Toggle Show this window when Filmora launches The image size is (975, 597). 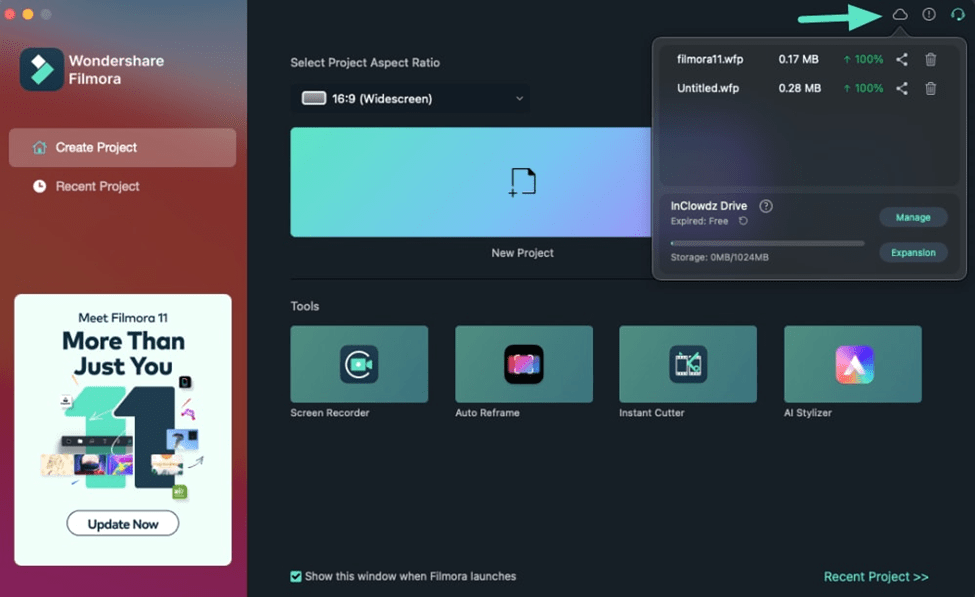point(296,576)
